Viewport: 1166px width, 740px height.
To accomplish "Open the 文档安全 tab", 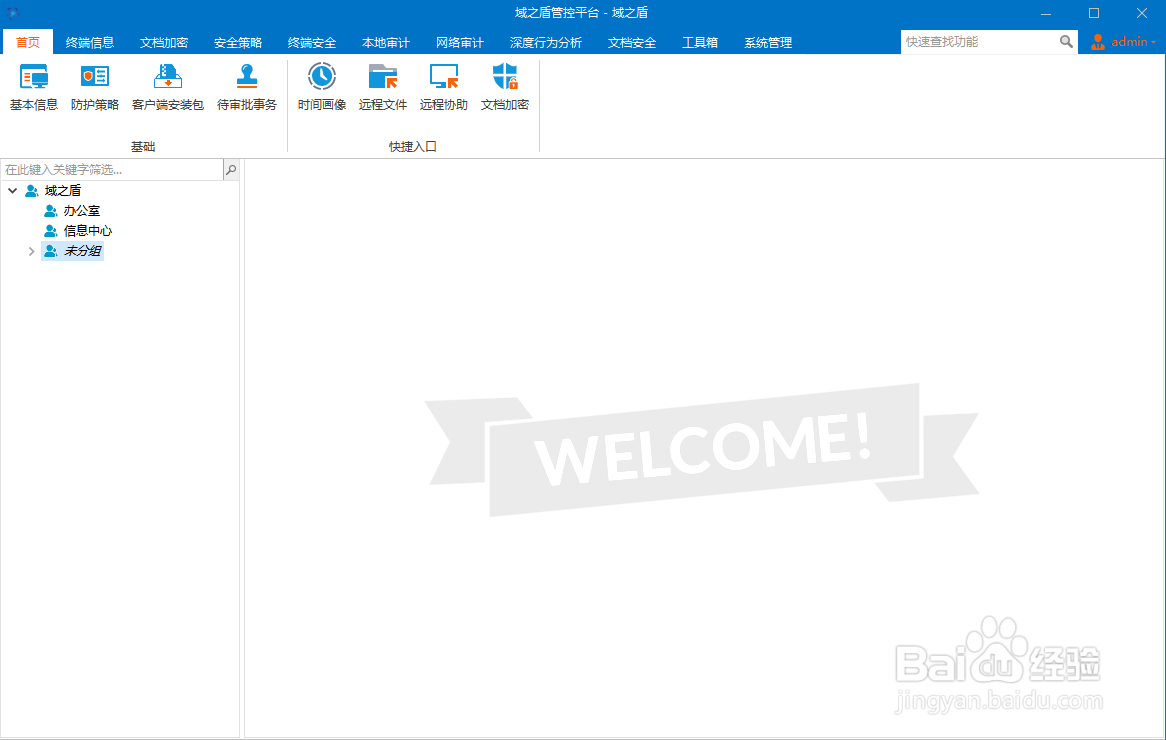I will [631, 42].
